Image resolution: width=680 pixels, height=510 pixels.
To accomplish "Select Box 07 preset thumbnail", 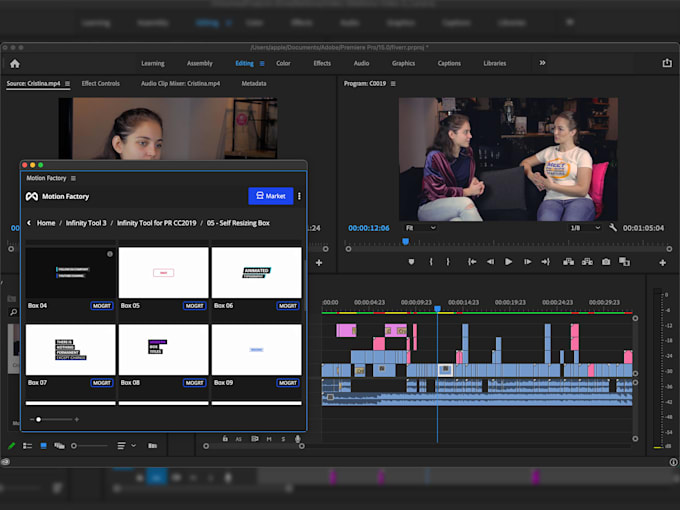I will [x=70, y=350].
